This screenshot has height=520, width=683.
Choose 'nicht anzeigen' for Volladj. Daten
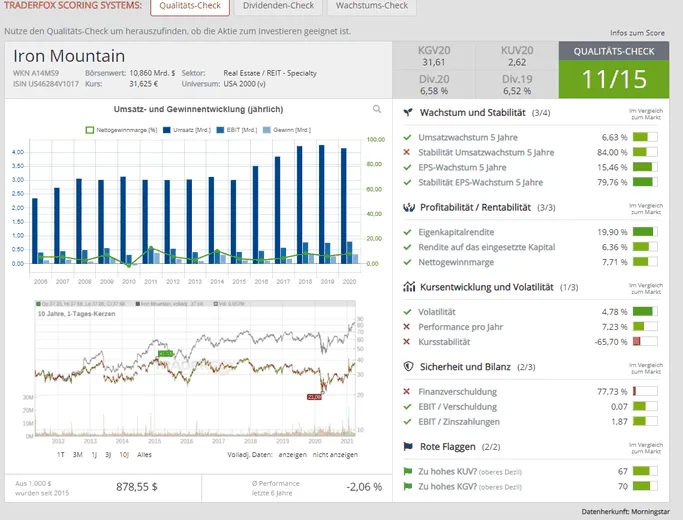(x=335, y=454)
